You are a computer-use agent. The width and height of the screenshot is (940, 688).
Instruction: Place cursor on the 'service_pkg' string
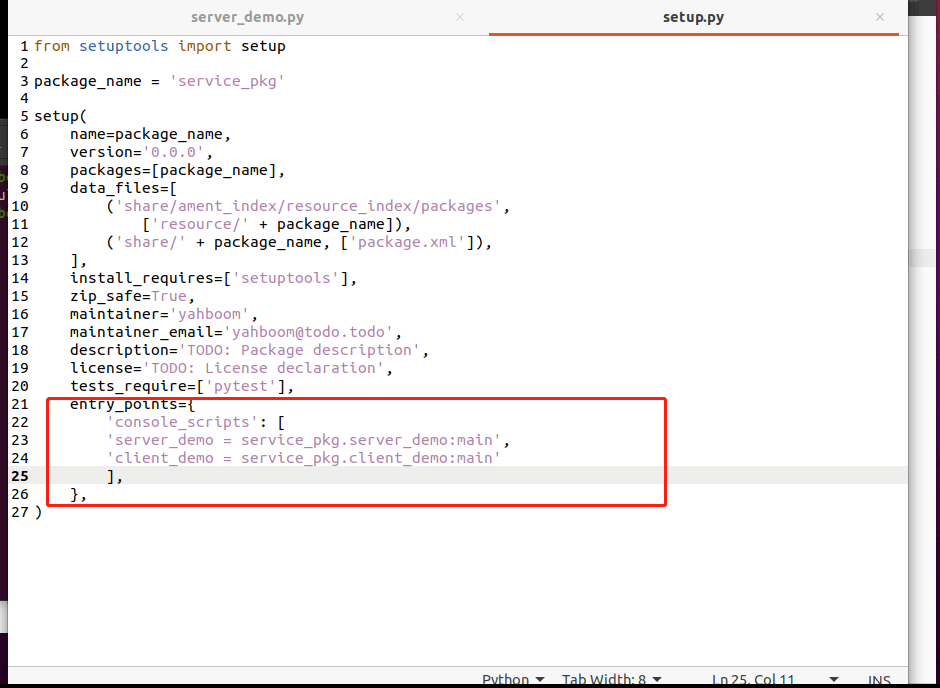pyautogui.click(x=230, y=81)
